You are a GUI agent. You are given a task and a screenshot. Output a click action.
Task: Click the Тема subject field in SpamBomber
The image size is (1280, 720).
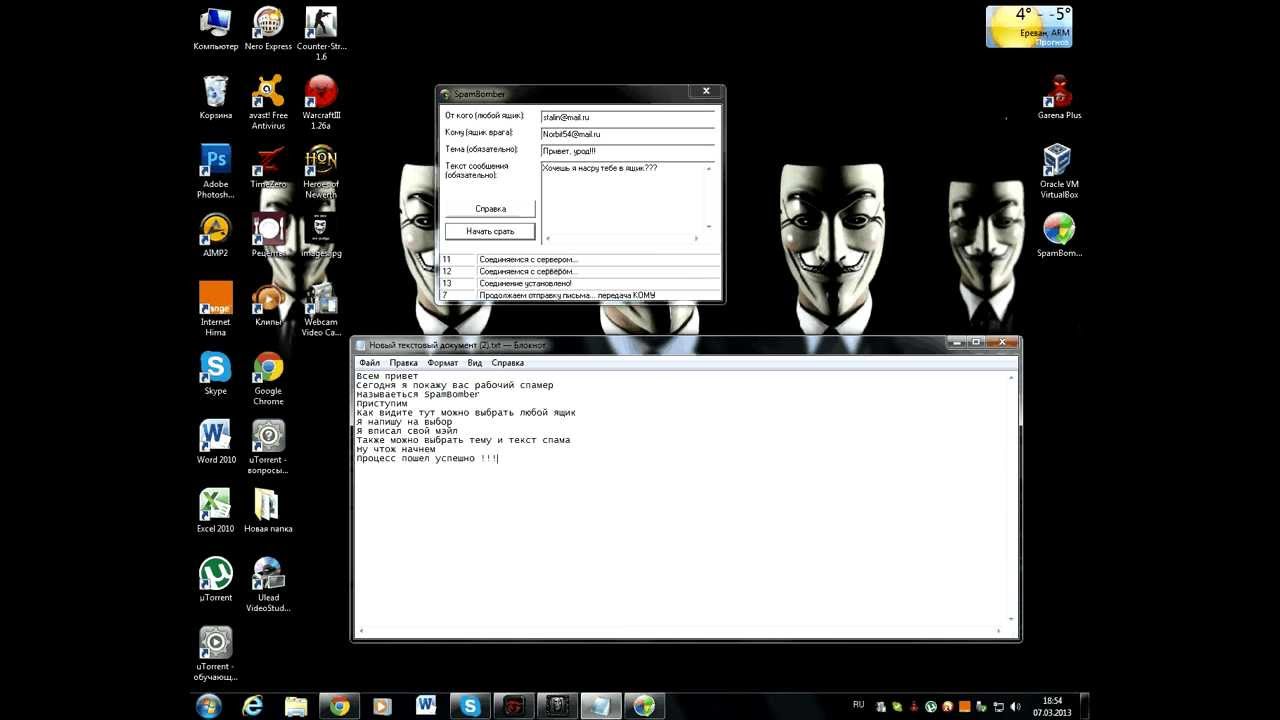pos(627,151)
